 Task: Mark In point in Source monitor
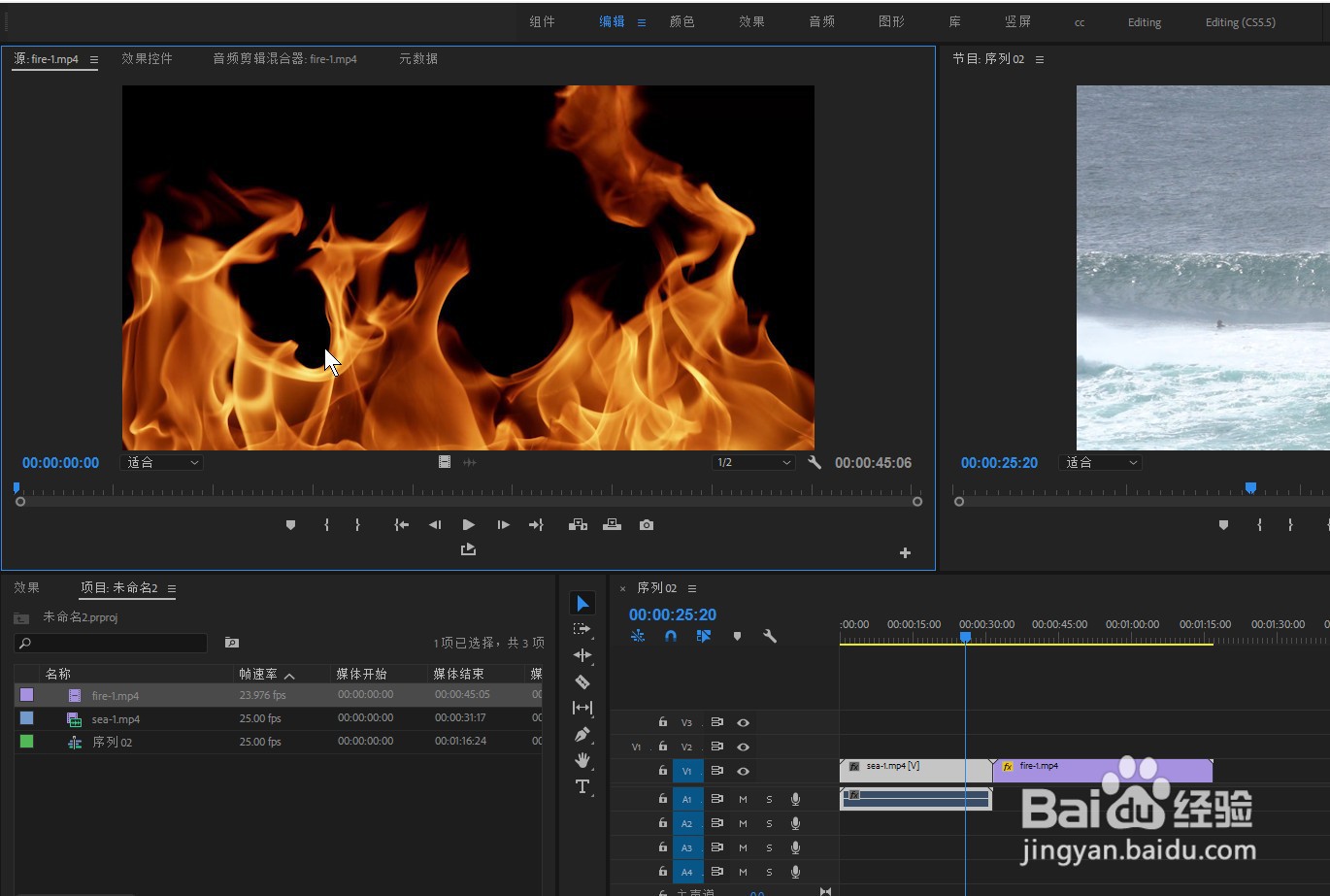pos(326,525)
